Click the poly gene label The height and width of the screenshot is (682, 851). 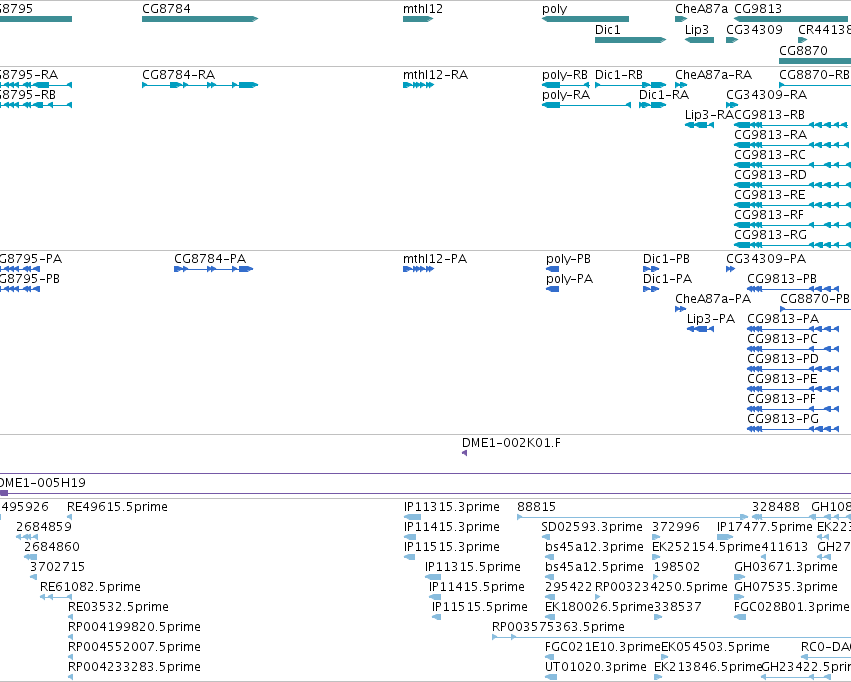[x=554, y=9]
